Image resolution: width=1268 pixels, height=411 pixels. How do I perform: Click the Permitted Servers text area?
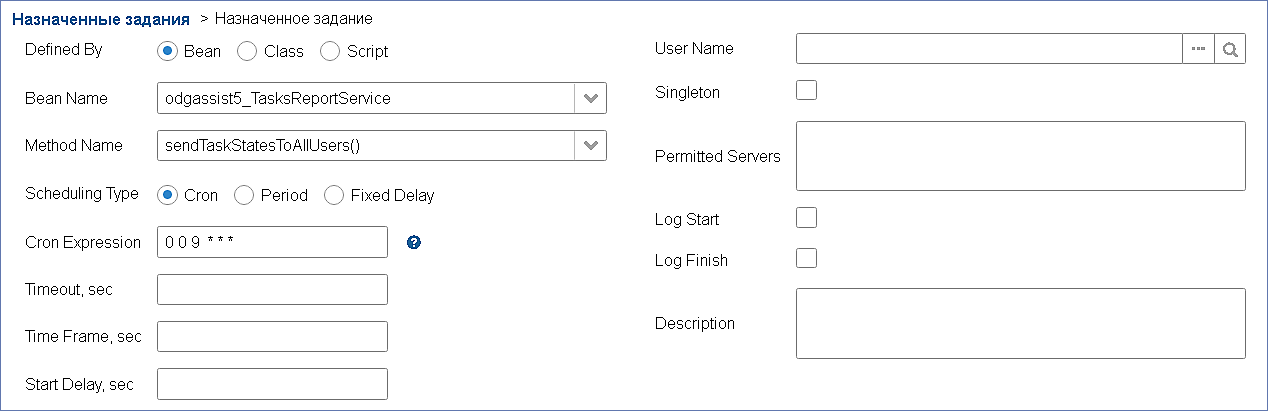pyautogui.click(x=1021, y=156)
